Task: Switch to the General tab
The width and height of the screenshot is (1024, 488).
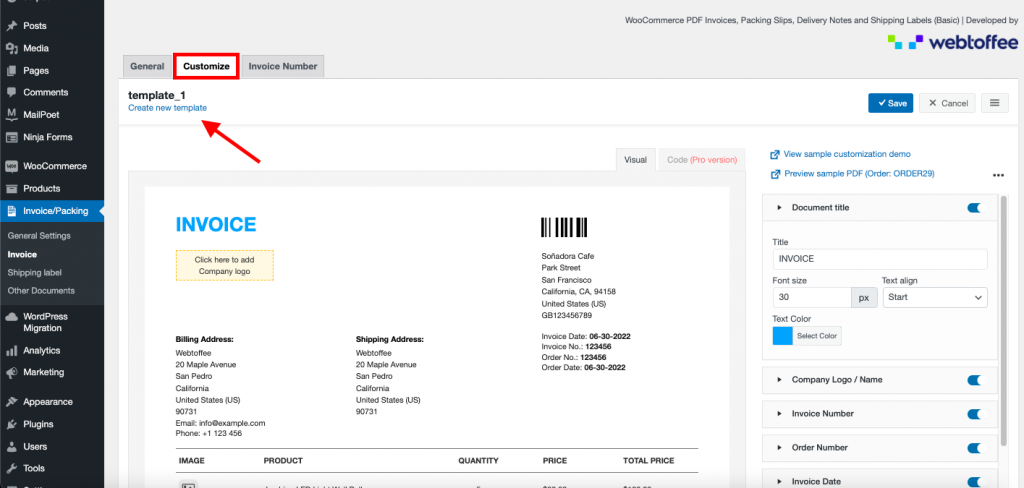Action: tap(147, 66)
